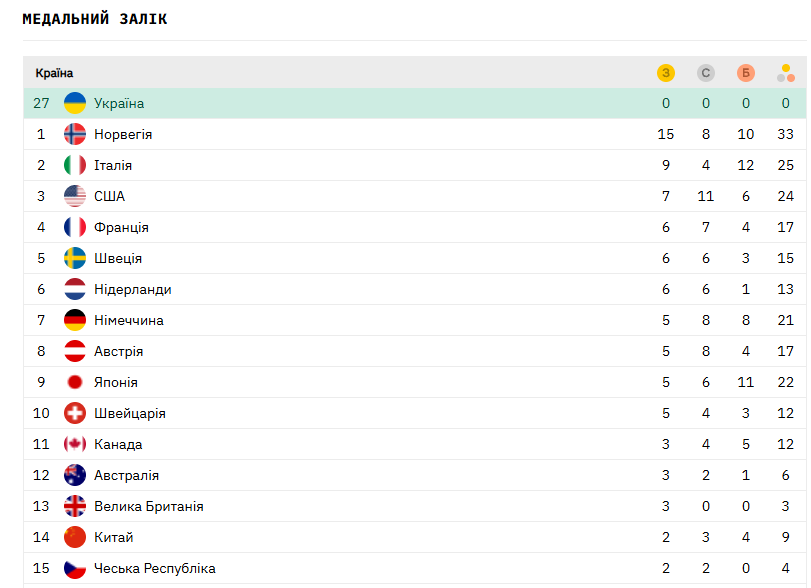Screen dimensions: 811x588
Task: Click the silver medal column icon
Action: [x=706, y=73]
